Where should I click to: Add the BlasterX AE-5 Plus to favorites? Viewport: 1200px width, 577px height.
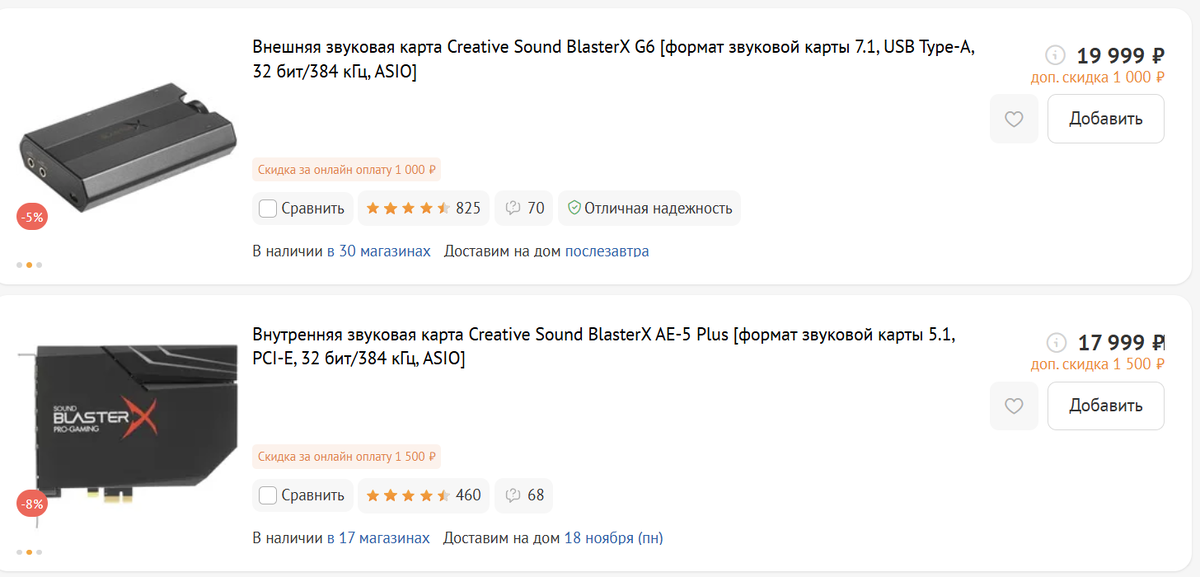(1014, 405)
